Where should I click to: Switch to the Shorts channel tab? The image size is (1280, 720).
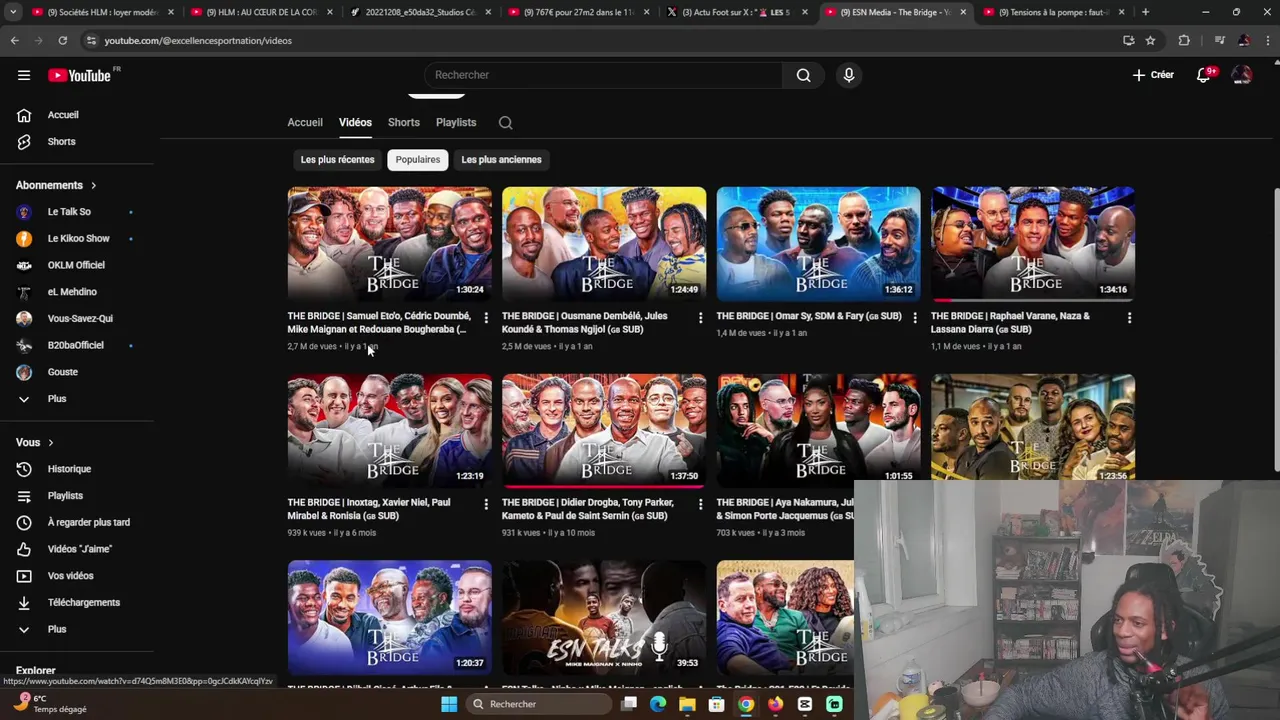click(x=404, y=122)
